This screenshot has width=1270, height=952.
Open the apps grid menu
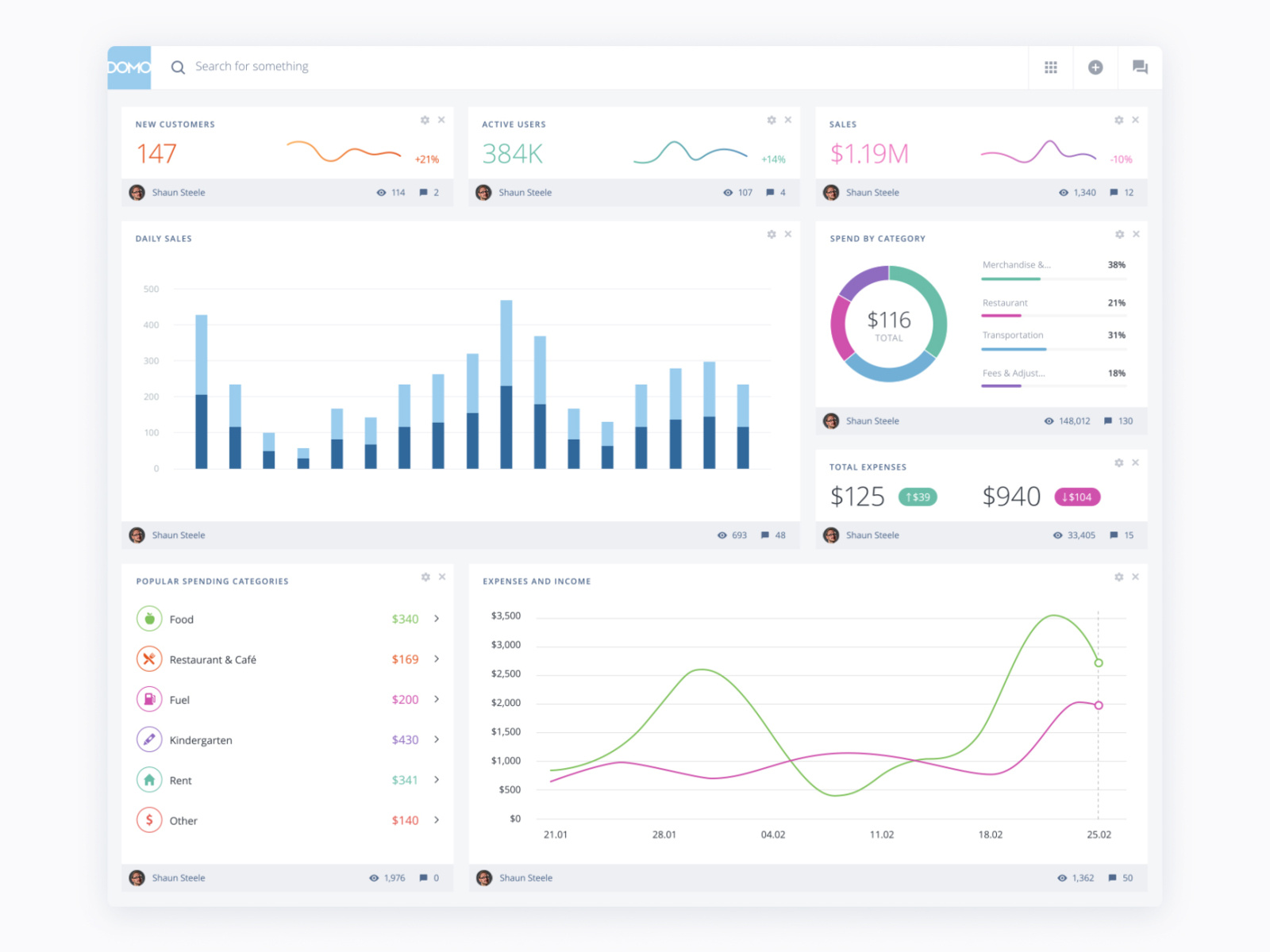tap(1051, 67)
